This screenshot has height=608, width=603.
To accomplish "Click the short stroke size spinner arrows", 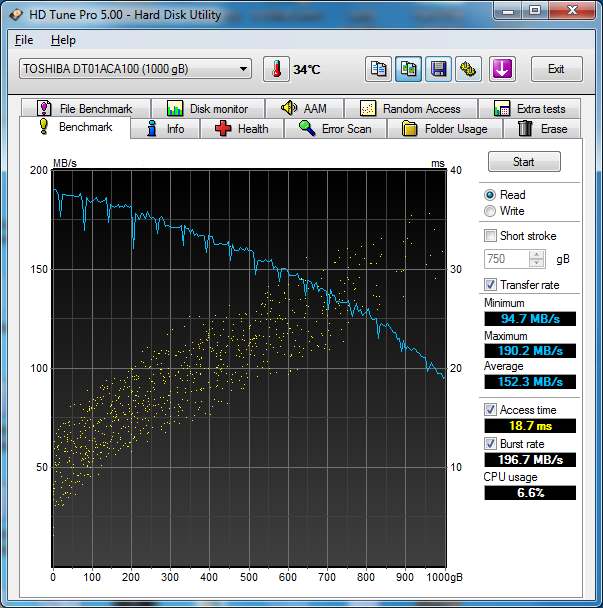I will pyautogui.click(x=538, y=259).
